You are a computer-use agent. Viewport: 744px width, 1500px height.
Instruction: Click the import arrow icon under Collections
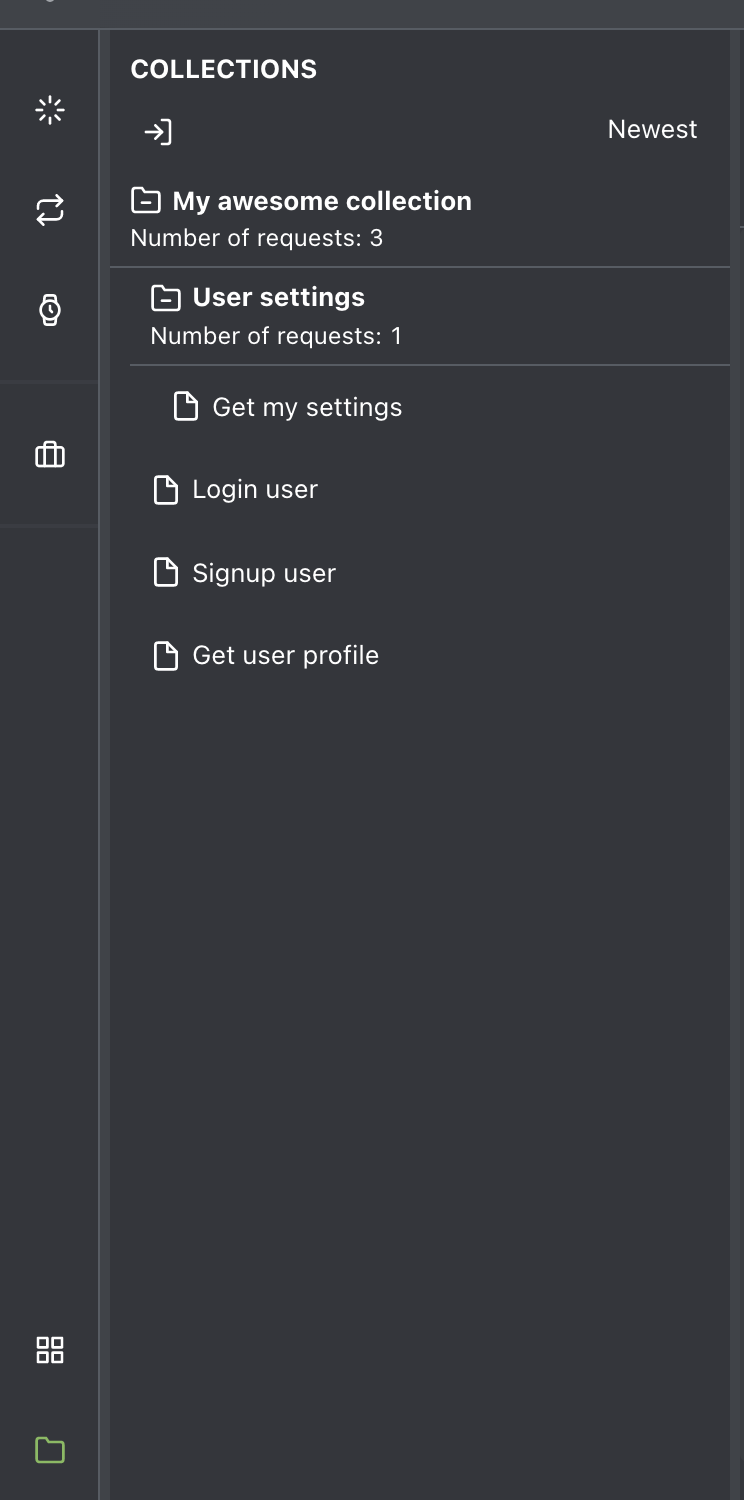[x=158, y=131]
